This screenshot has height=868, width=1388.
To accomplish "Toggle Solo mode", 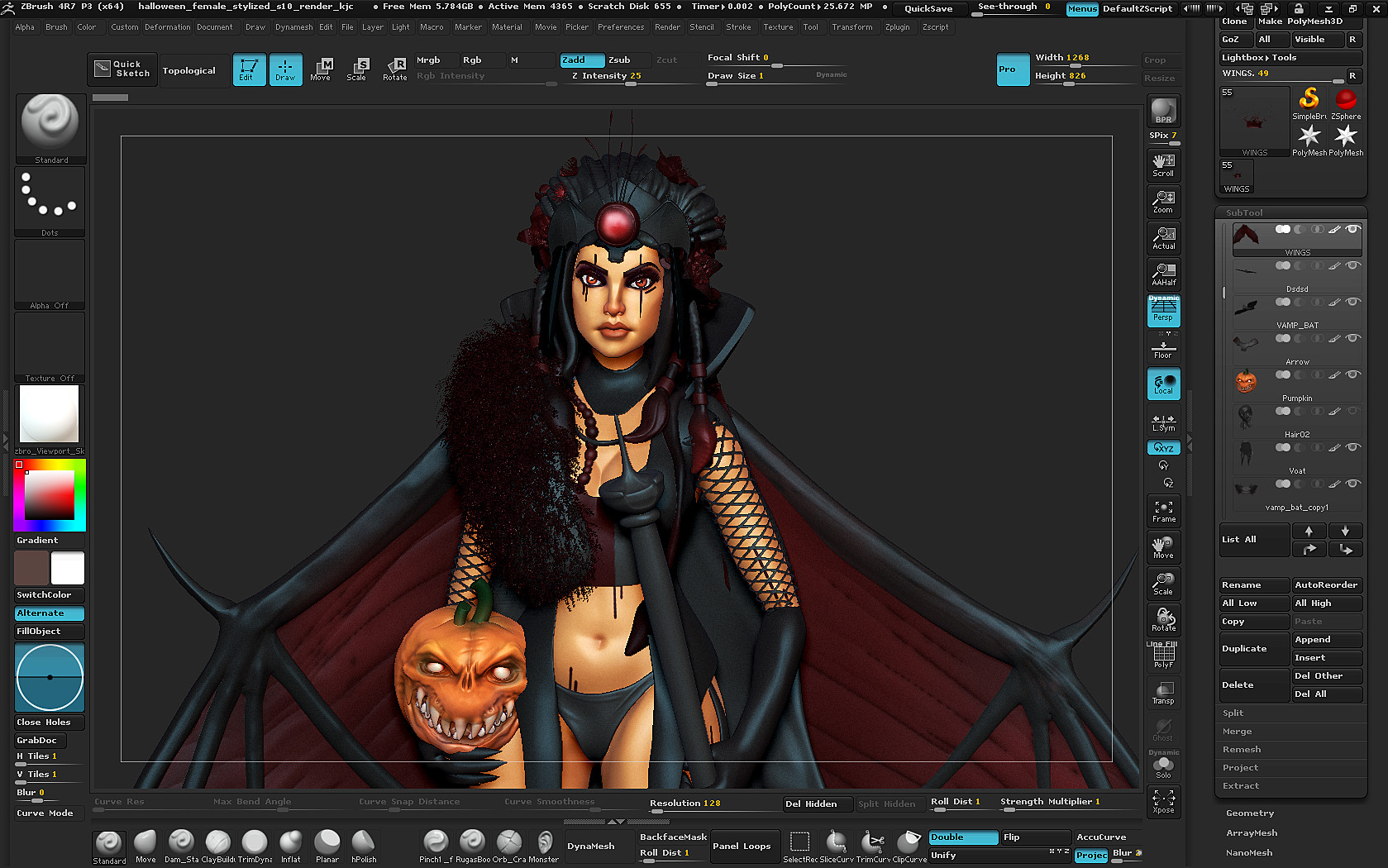I will (x=1163, y=767).
